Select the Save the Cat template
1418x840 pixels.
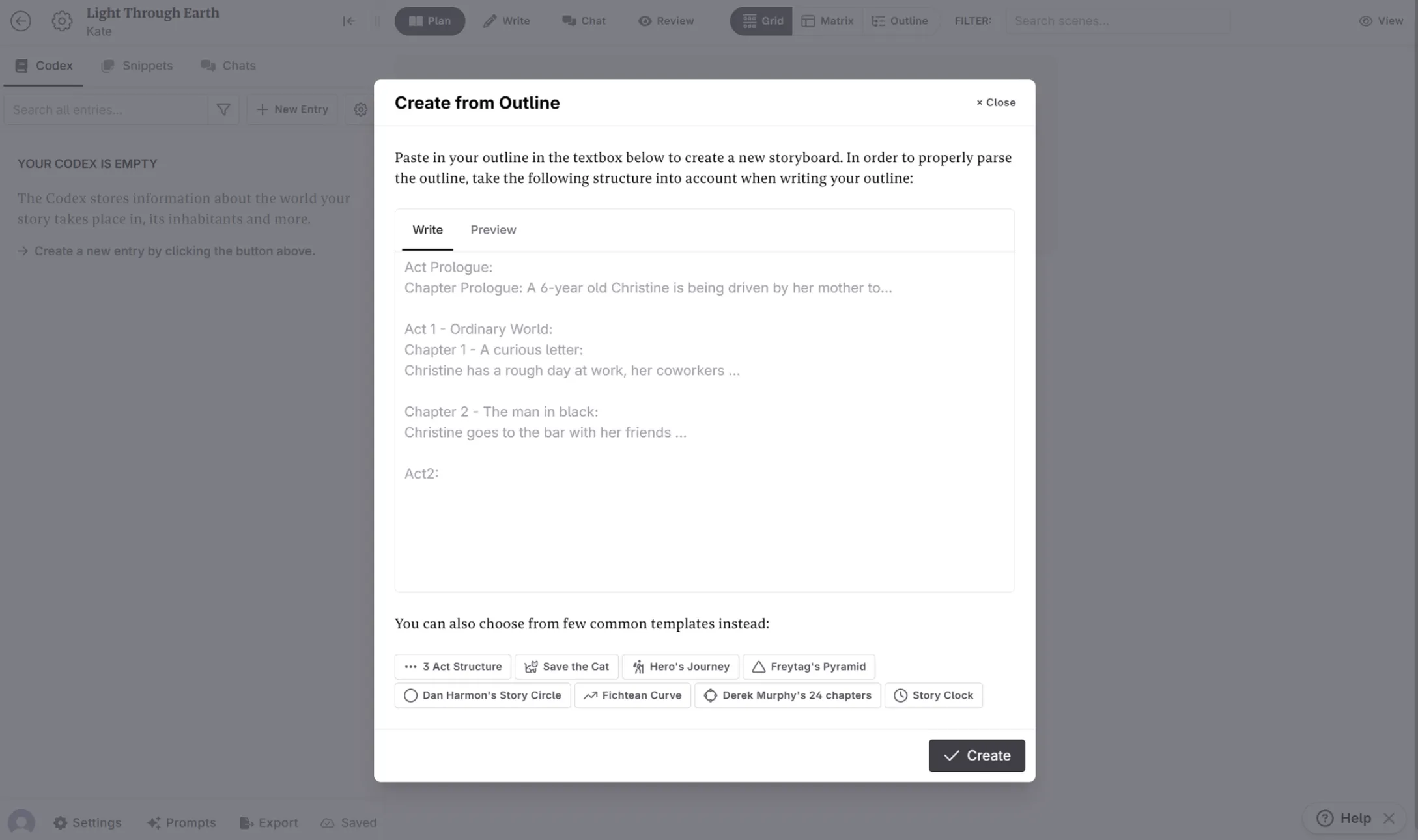click(566, 666)
